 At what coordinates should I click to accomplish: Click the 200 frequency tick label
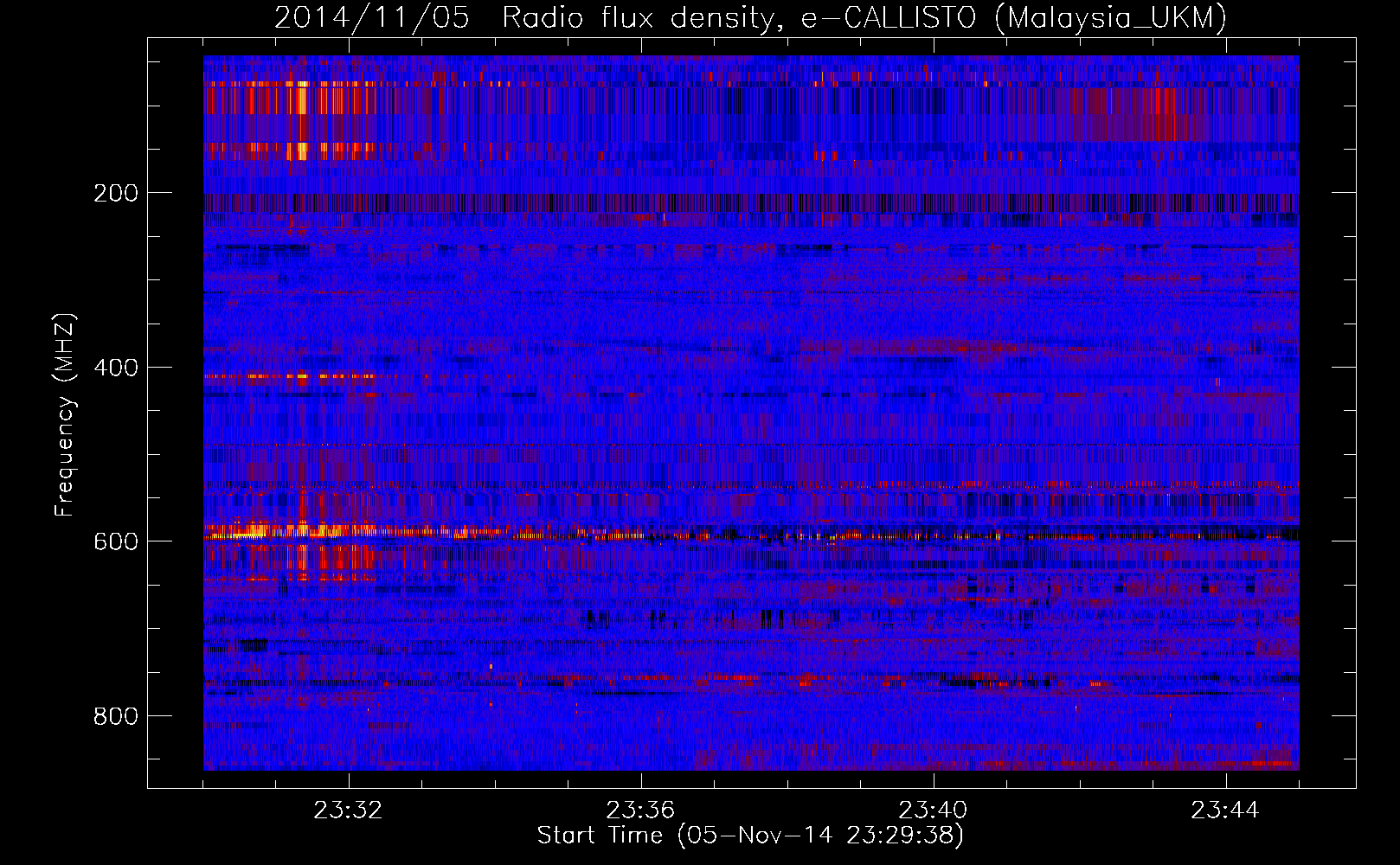point(115,193)
